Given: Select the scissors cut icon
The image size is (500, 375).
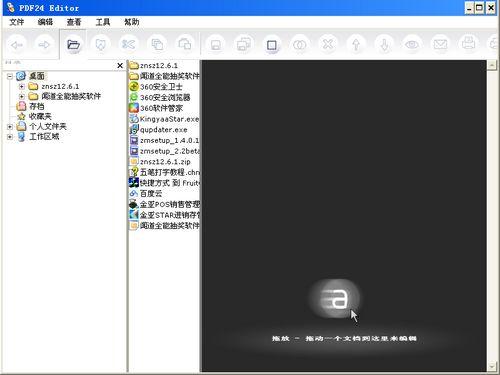Looking at the screenshot, I should tap(129, 45).
